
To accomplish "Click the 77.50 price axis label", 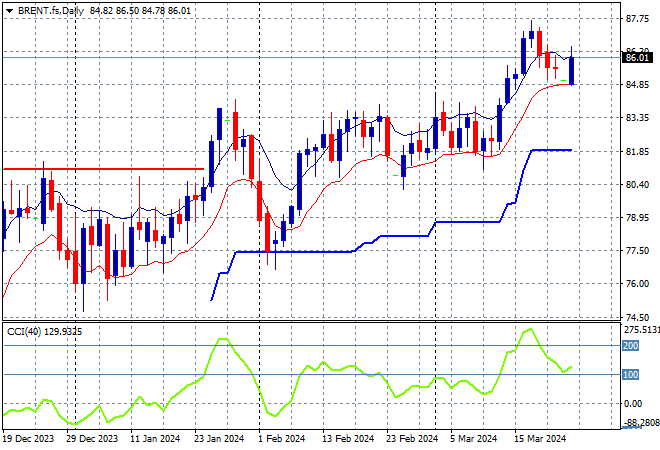I will point(637,250).
